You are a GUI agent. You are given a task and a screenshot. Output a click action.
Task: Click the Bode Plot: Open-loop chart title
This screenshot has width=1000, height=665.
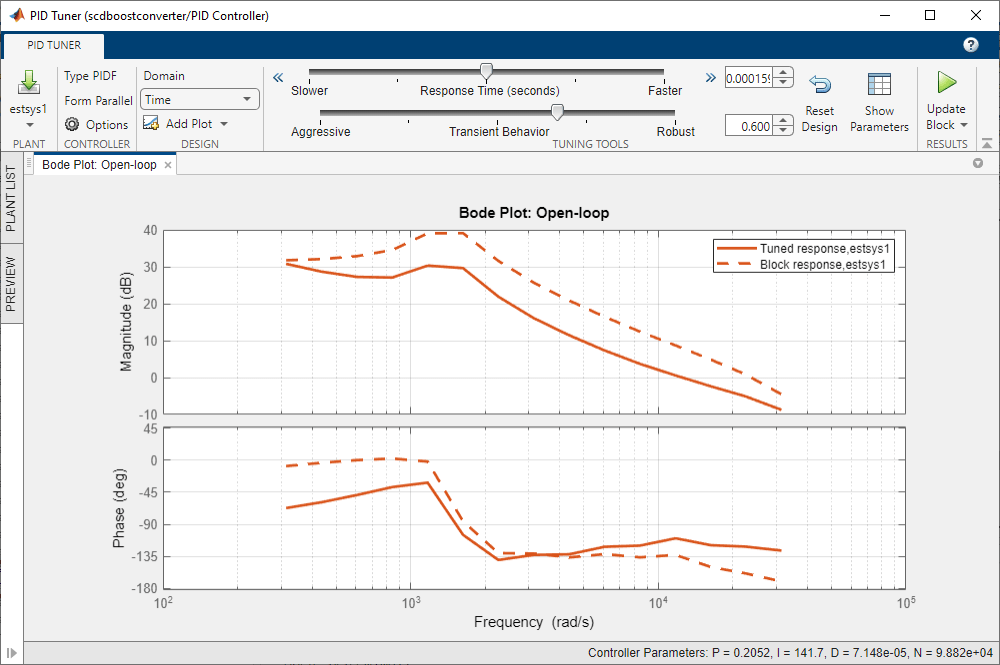click(534, 213)
